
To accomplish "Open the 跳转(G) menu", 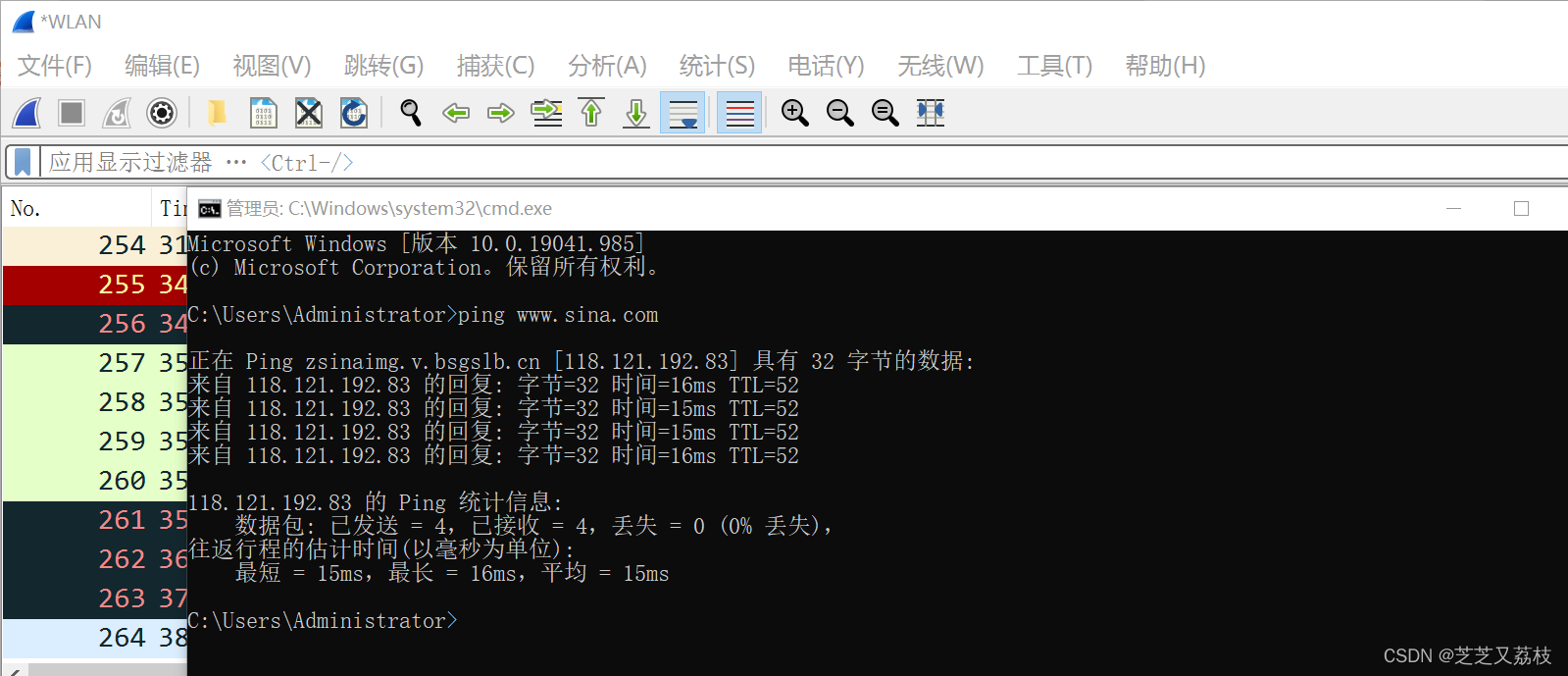I will [383, 66].
